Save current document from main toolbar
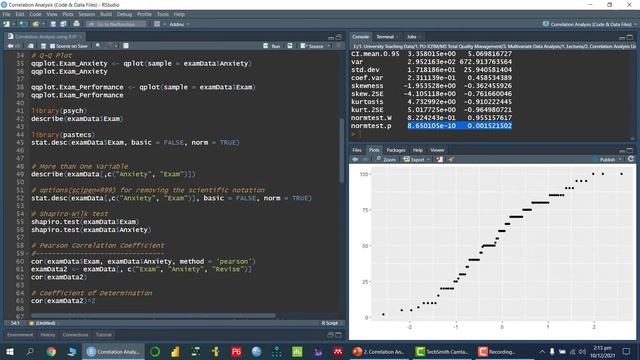Viewport: 640px width, 360px height. point(53,24)
